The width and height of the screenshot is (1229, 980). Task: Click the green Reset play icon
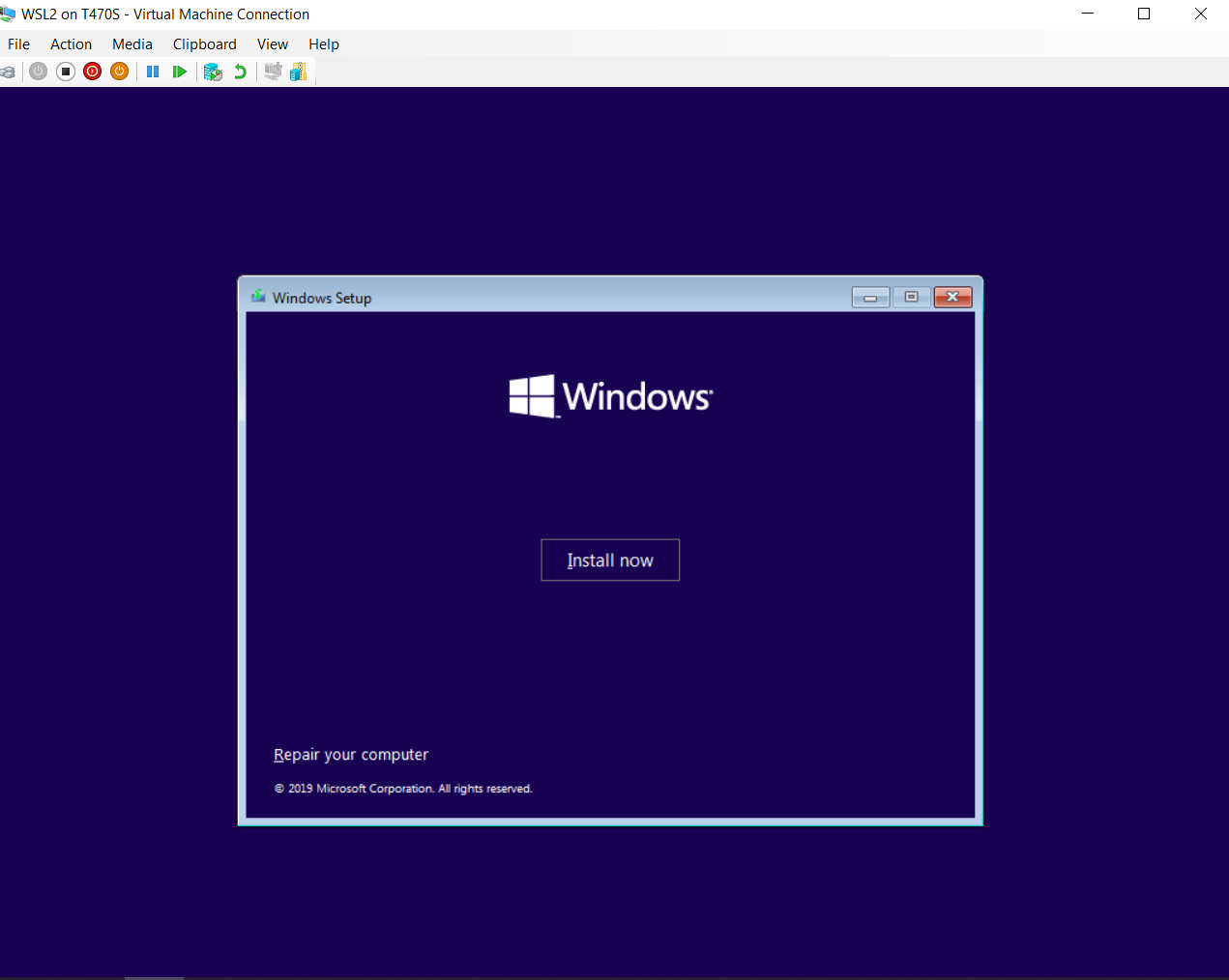[180, 72]
